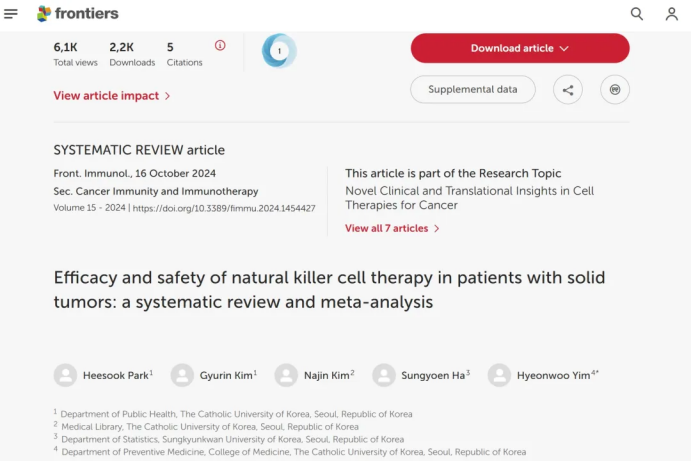
Task: Open View all 7 articles link
Action: pyautogui.click(x=392, y=228)
